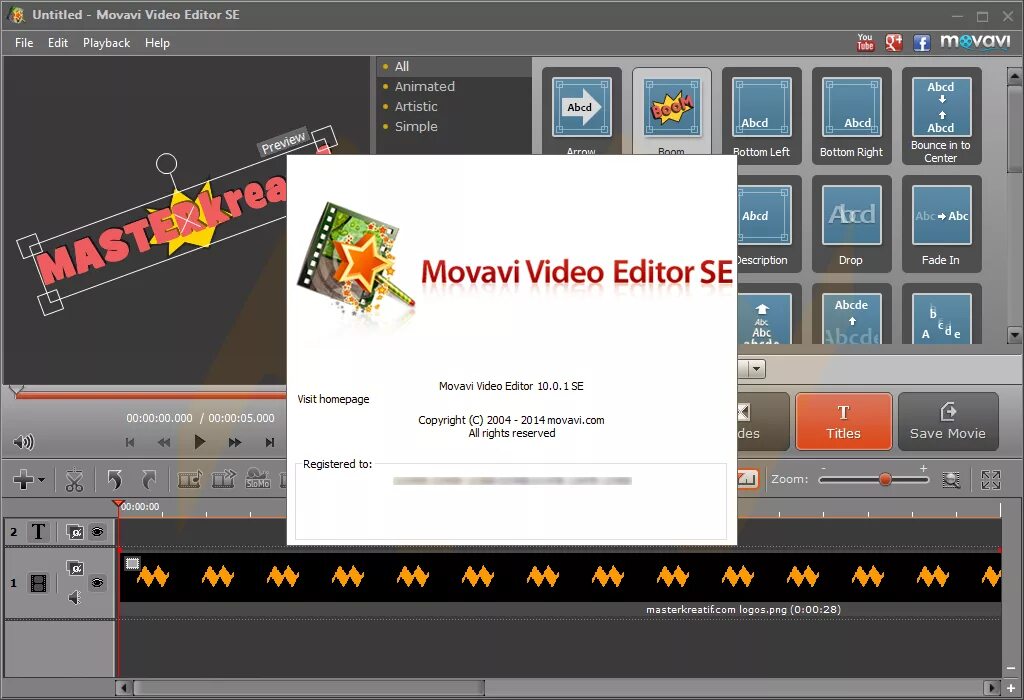Open the Google Plus page icon
The image size is (1024, 700).
(893, 42)
